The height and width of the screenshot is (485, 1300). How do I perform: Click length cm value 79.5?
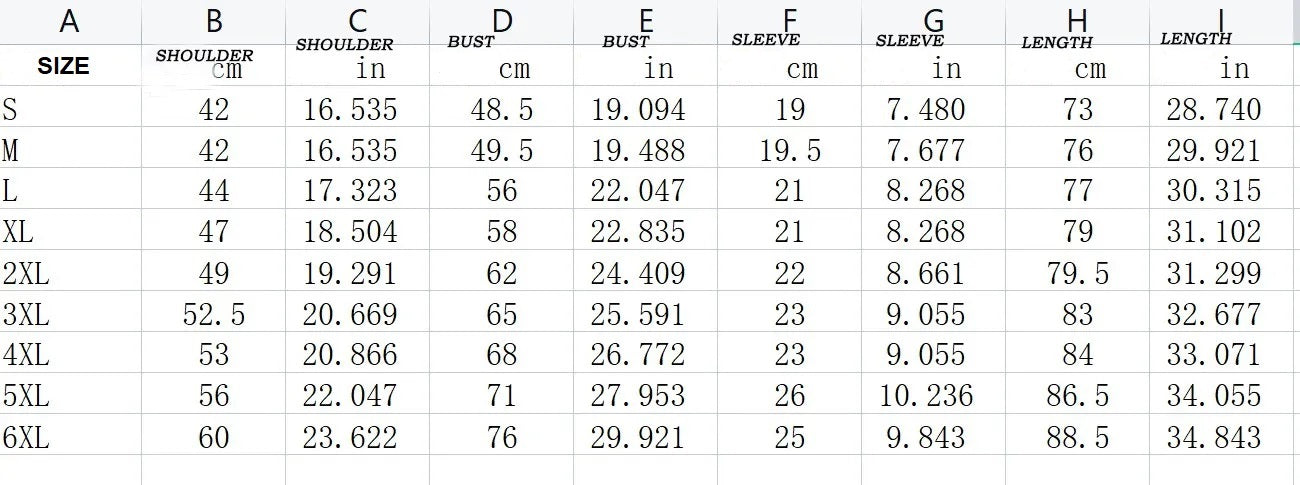click(1077, 273)
